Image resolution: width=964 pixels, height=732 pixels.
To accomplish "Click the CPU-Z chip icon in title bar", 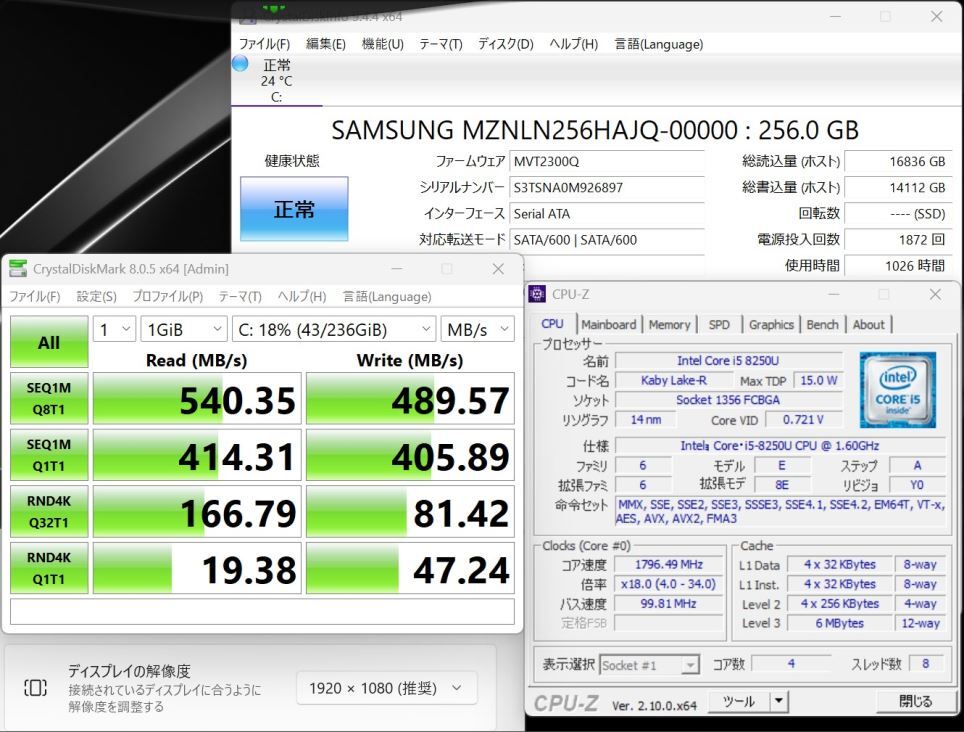I will coord(537,294).
